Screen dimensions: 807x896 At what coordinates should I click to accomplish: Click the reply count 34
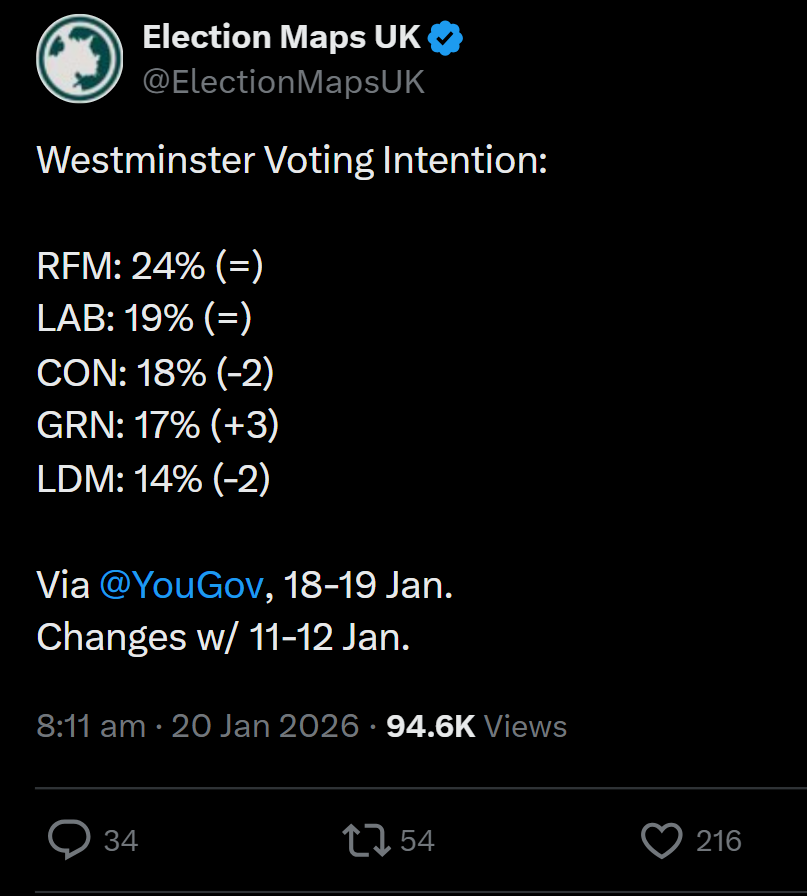coord(121,841)
